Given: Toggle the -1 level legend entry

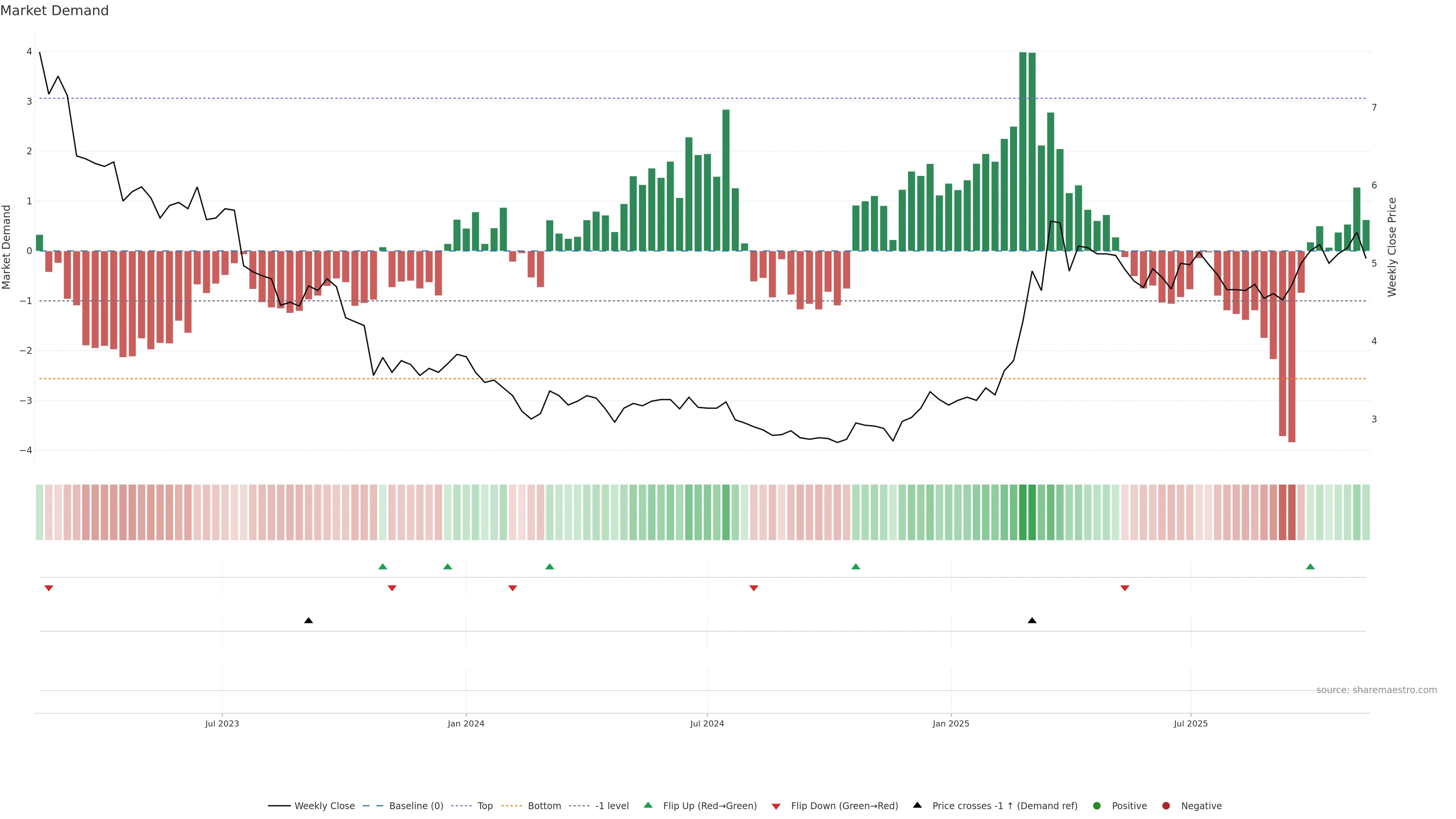Looking at the screenshot, I should [x=612, y=805].
